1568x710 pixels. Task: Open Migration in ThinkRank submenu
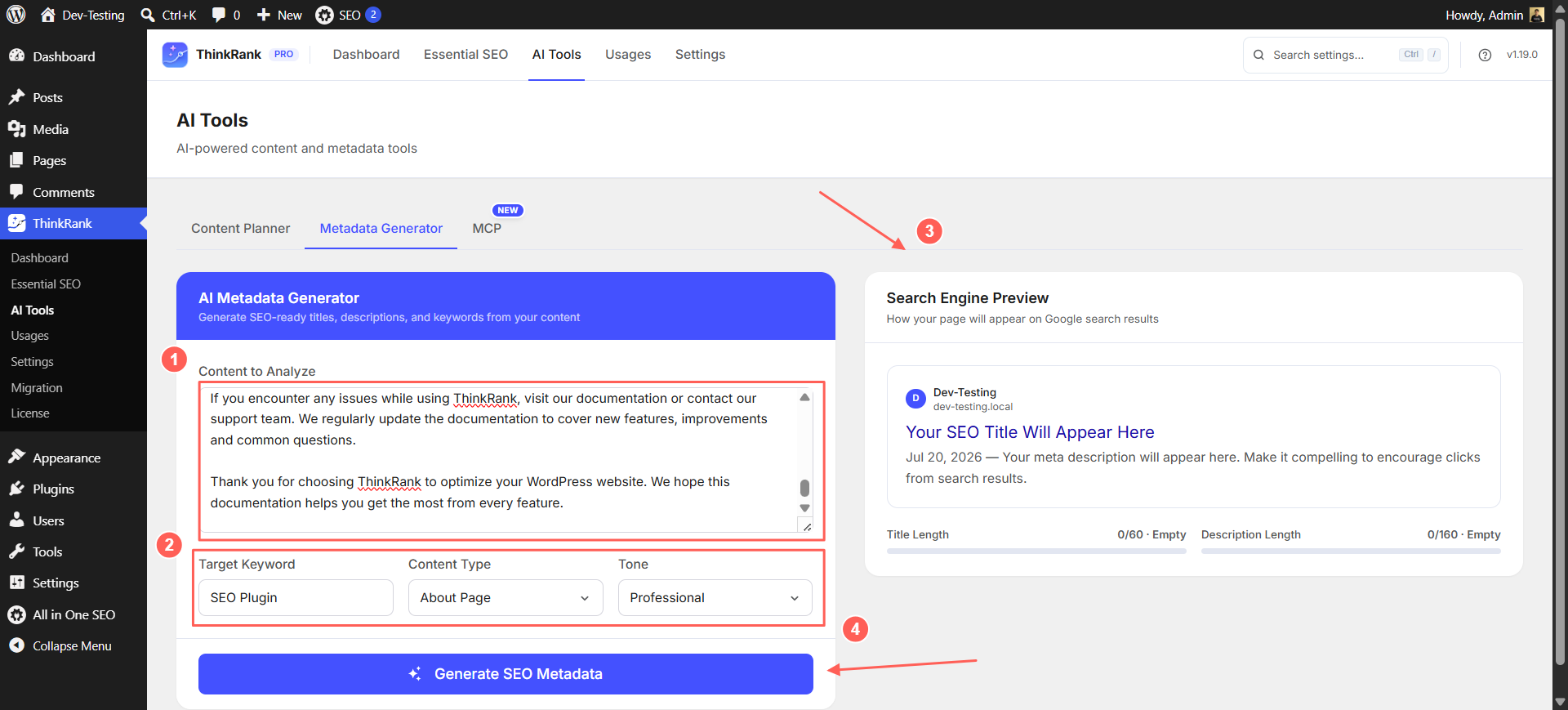coord(37,387)
